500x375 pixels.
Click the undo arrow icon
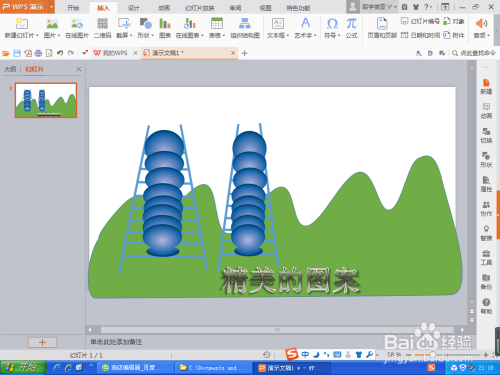[x=60, y=53]
